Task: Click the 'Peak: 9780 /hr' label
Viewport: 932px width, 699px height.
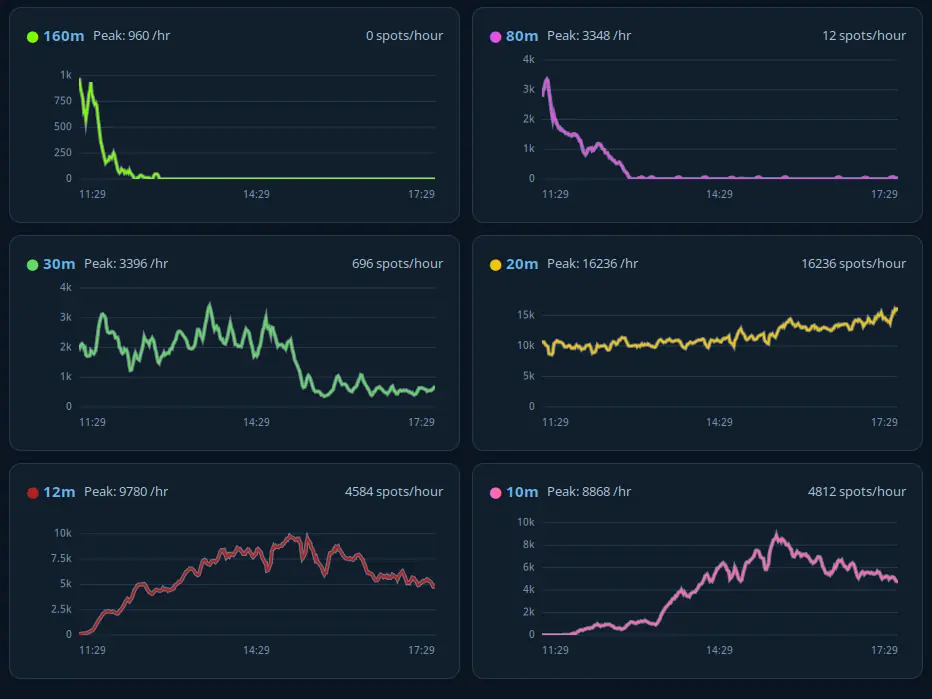Action: 126,492
